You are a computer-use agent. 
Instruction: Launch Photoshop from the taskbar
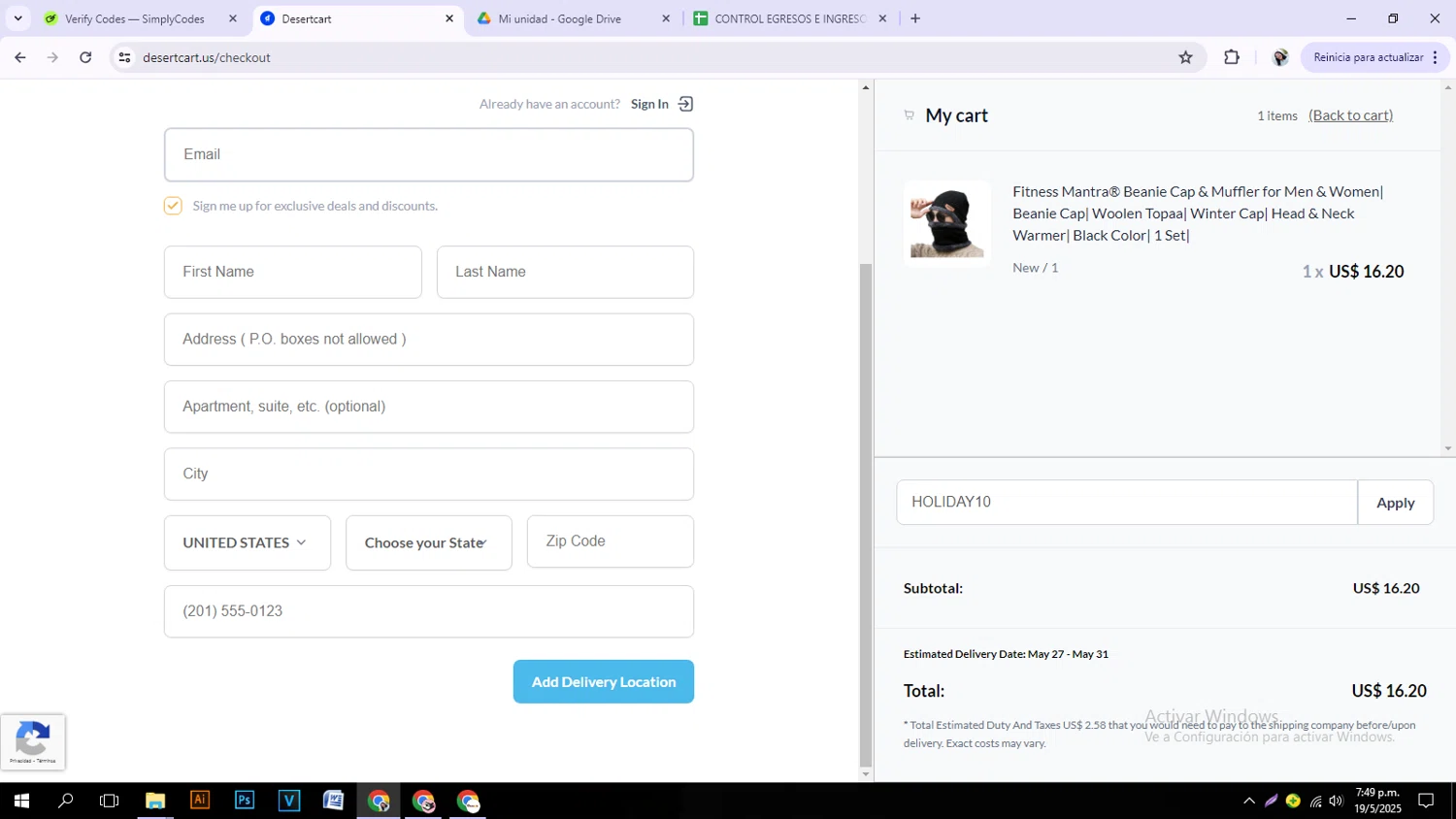click(245, 801)
